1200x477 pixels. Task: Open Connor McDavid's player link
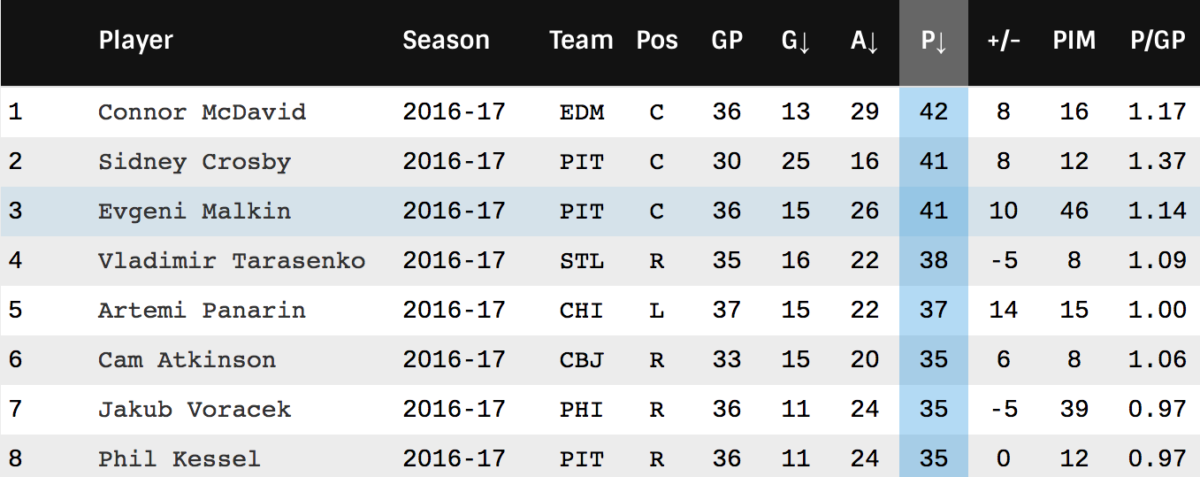(202, 112)
